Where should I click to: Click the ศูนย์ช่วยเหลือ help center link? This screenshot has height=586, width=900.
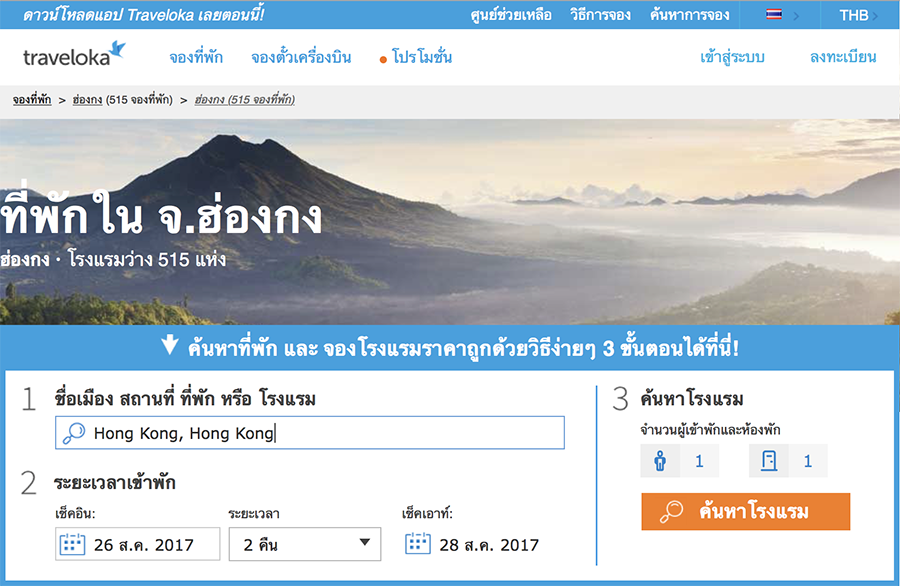511,15
